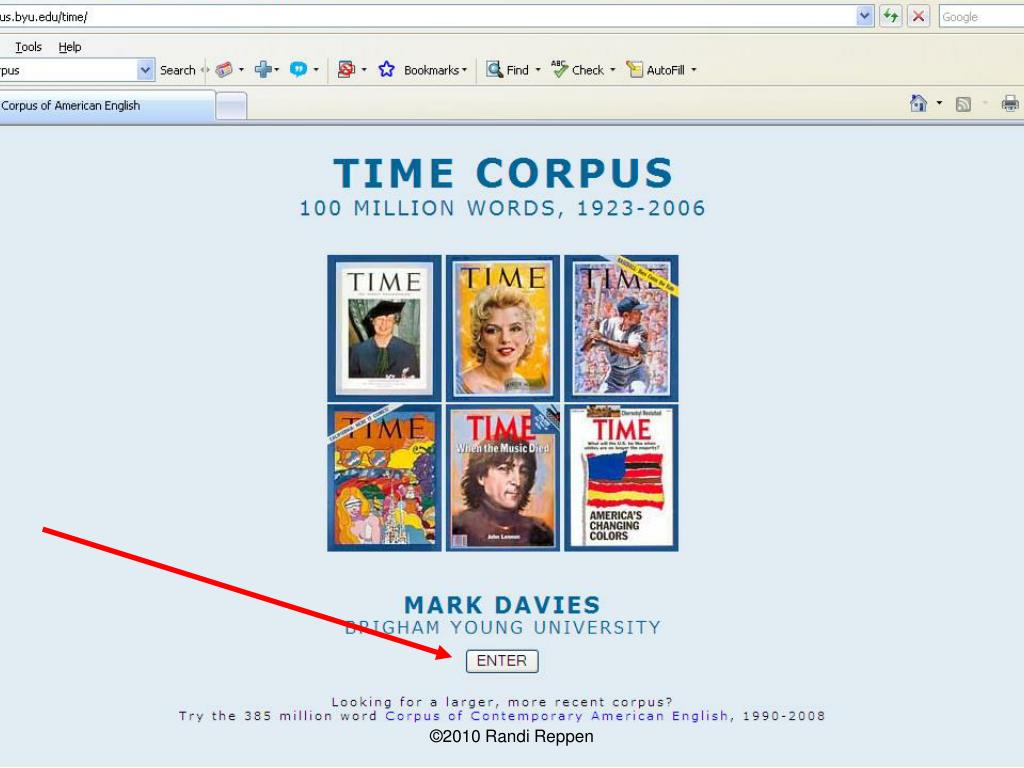This screenshot has height=768, width=1024.
Task: Click the MARK DAVIES name text
Action: (x=502, y=605)
